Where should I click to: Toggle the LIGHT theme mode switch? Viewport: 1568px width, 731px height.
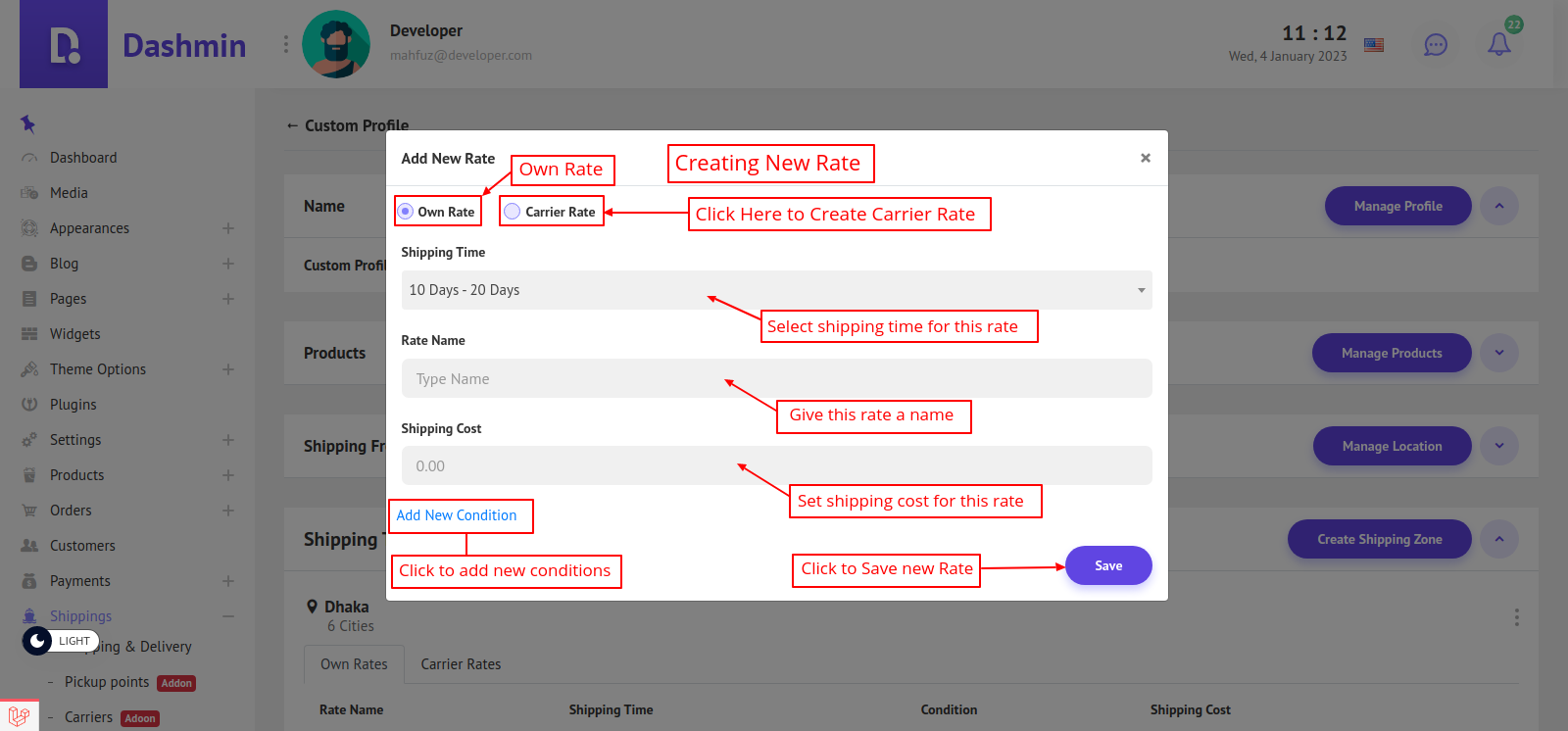[60, 641]
